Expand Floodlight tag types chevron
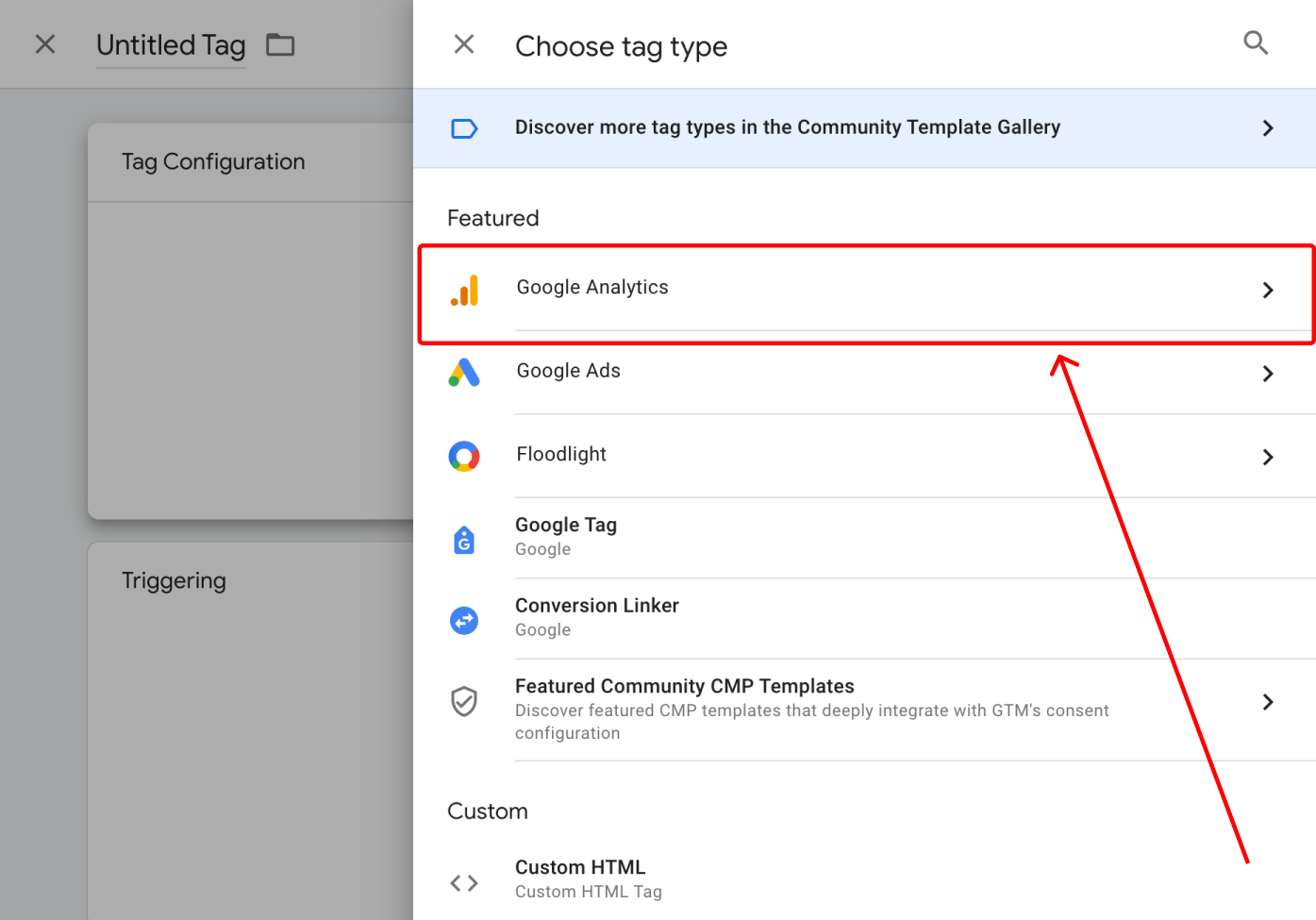Viewport: 1316px width, 920px height. point(1268,457)
